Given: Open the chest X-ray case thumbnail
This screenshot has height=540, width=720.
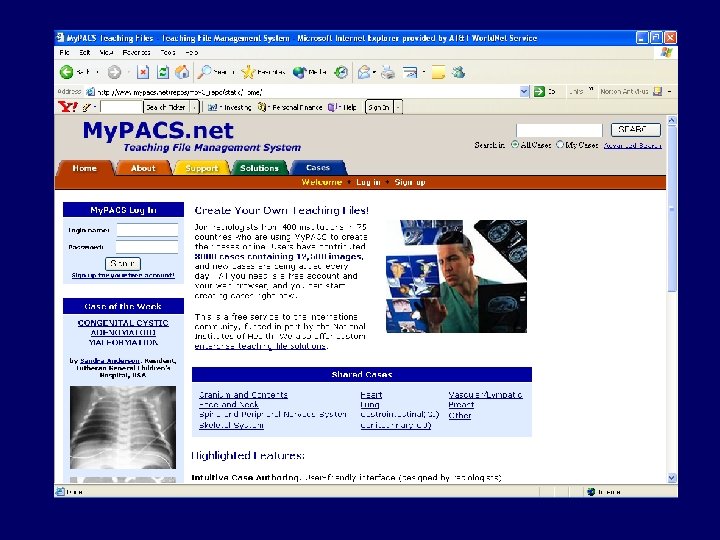Looking at the screenshot, I should tap(123, 427).
